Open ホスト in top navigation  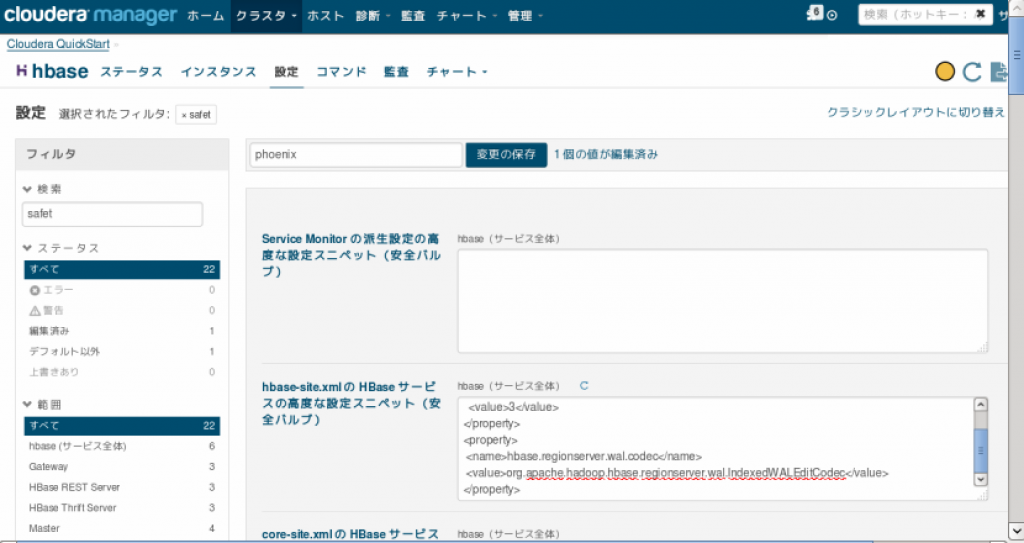tap(325, 16)
